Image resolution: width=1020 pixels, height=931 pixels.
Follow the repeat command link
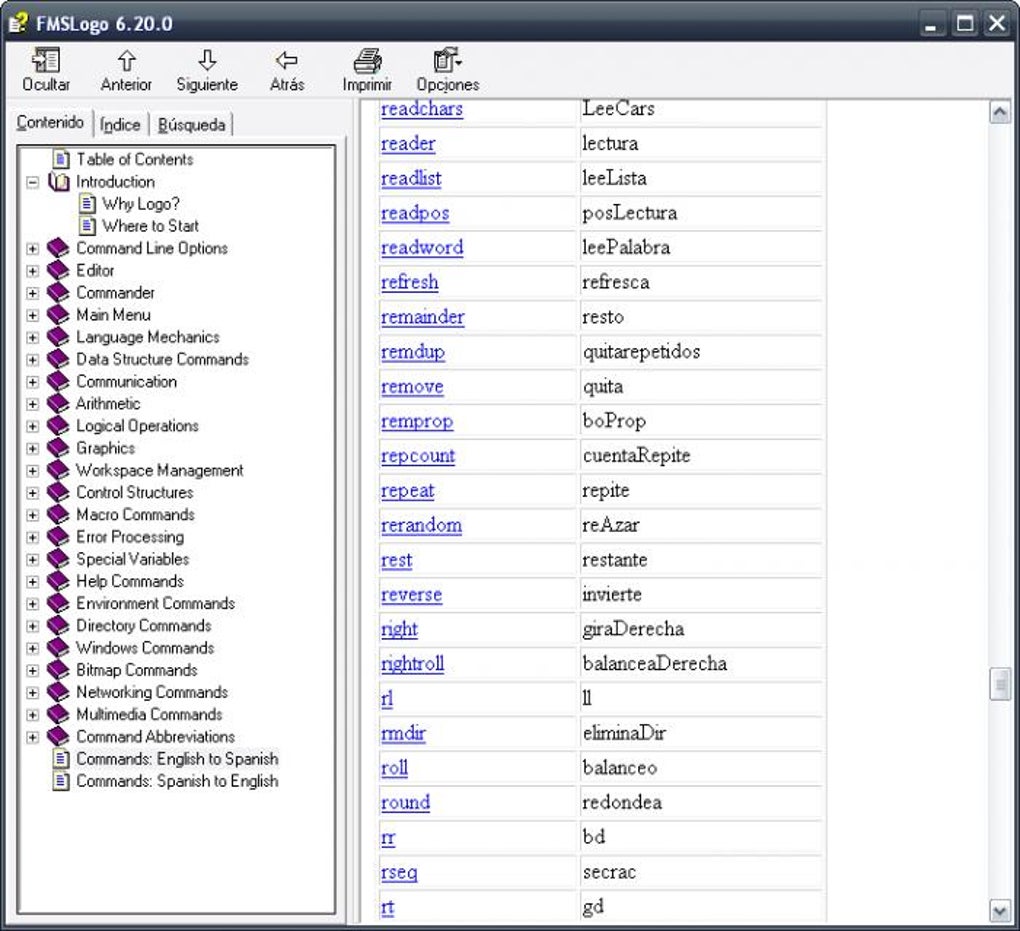407,491
